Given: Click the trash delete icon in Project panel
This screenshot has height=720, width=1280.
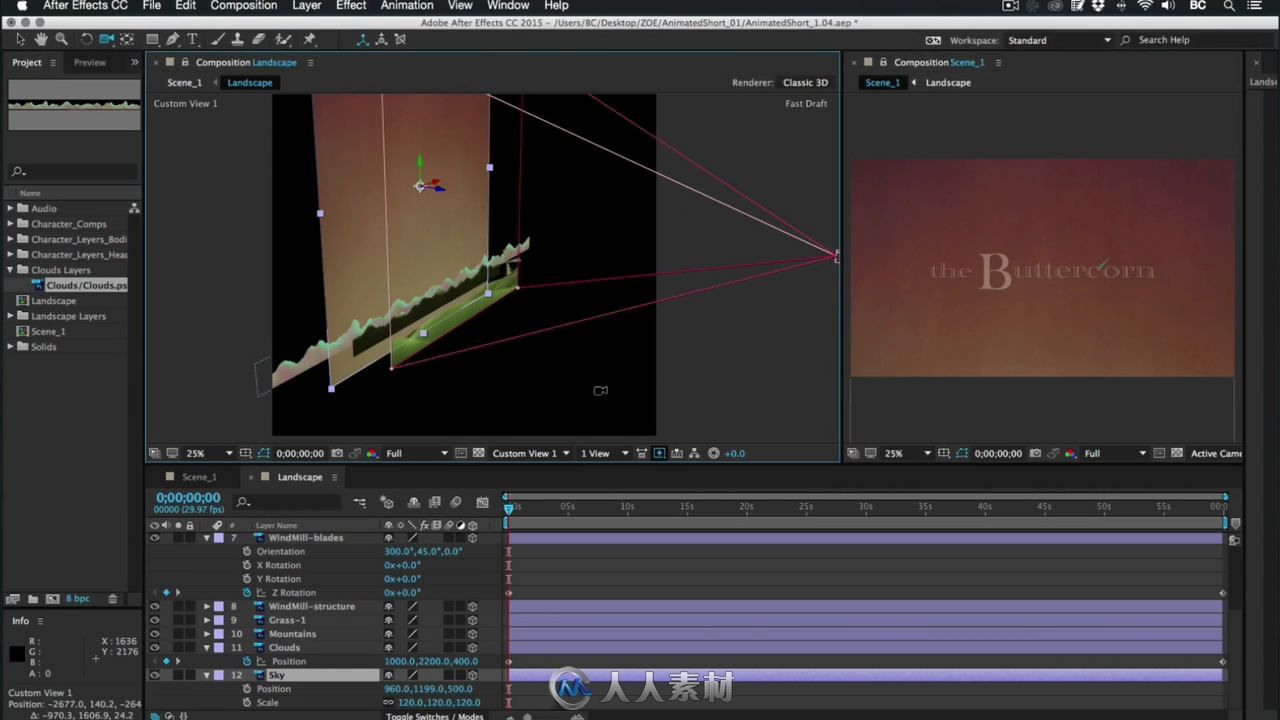Looking at the screenshot, I should [x=112, y=598].
